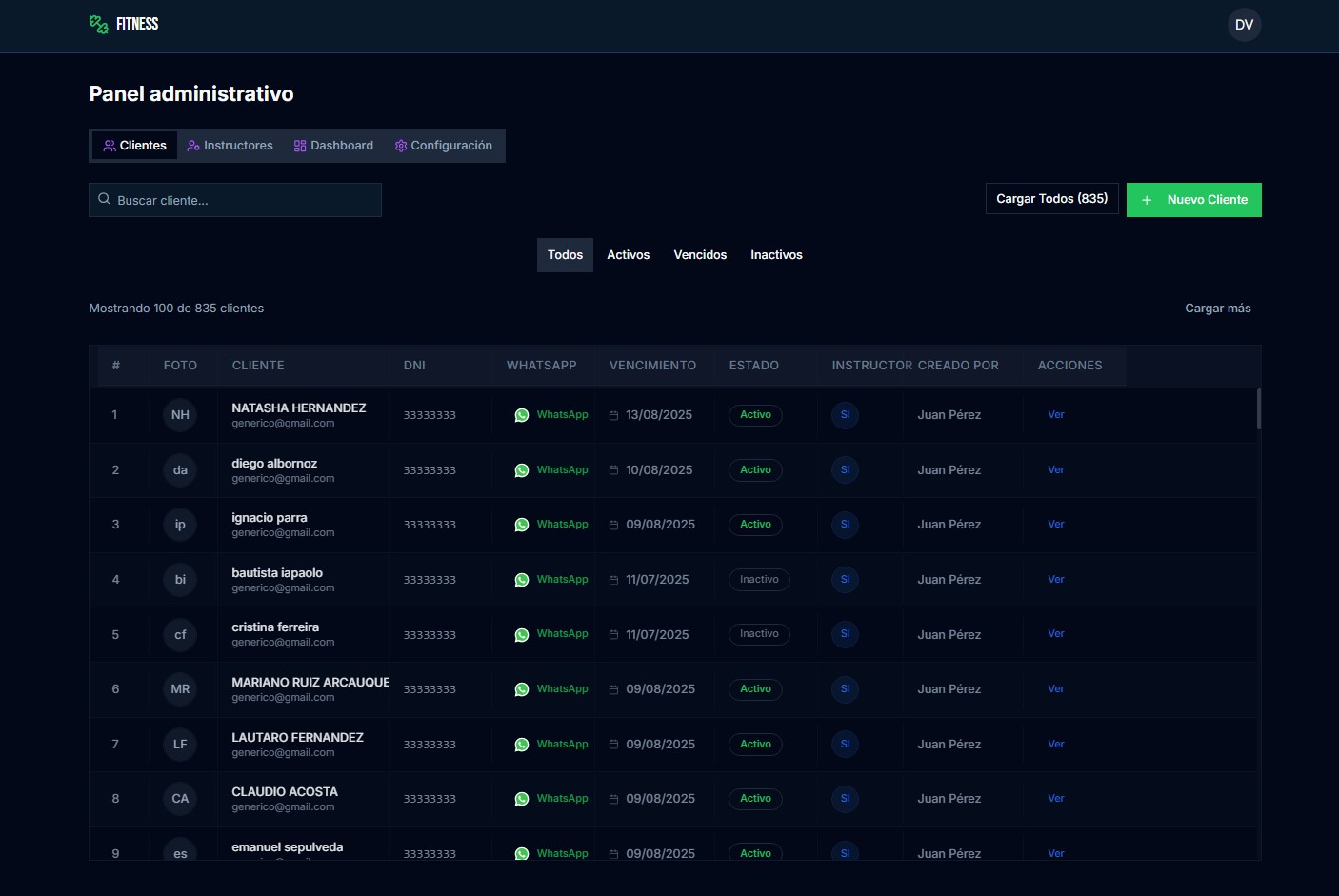Click WhatsApp icon in Claudio Acosta row
The width and height of the screenshot is (1339, 896).
click(x=522, y=799)
